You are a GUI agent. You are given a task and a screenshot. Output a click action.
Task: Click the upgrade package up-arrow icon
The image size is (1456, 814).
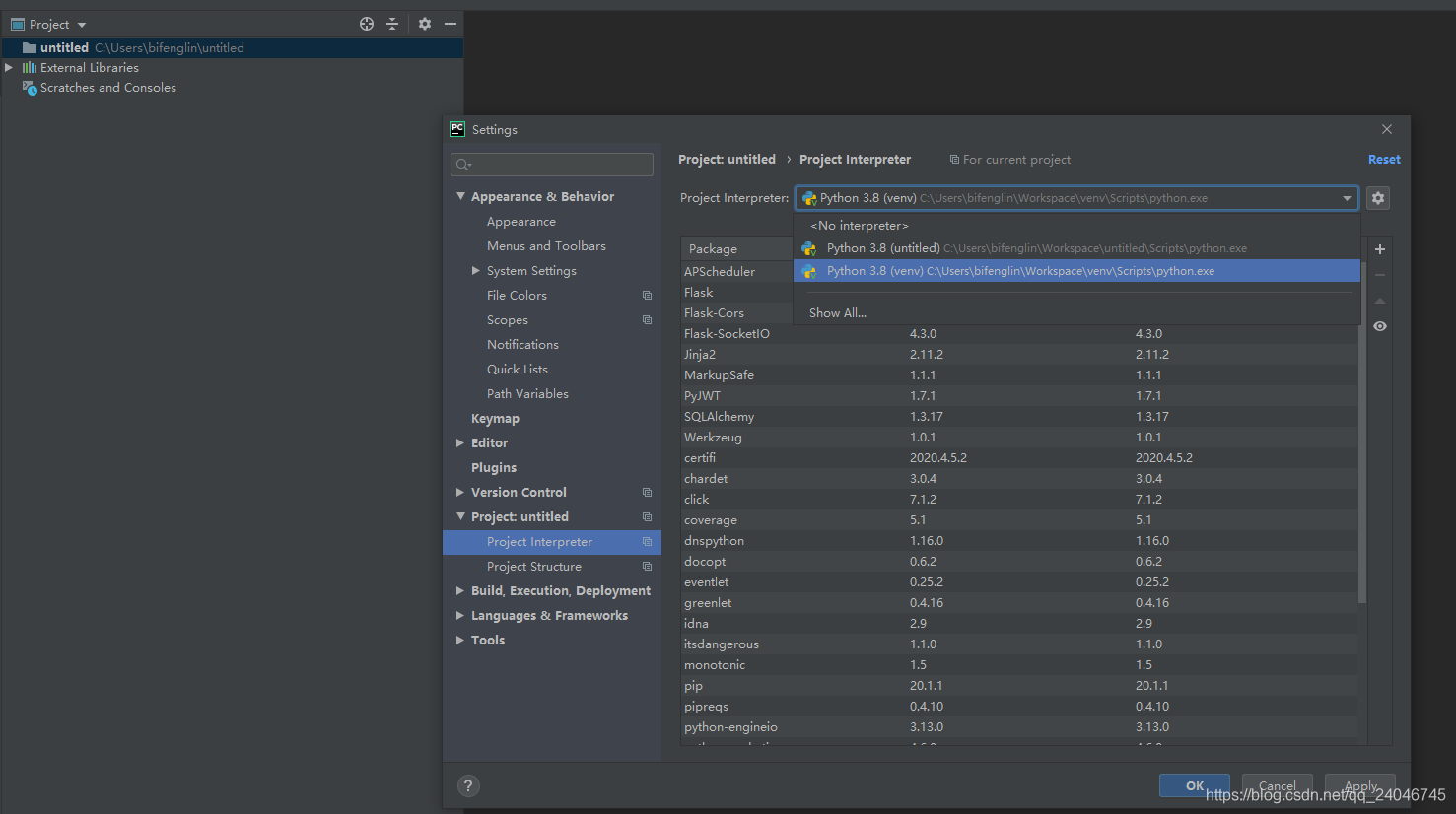coord(1380,301)
